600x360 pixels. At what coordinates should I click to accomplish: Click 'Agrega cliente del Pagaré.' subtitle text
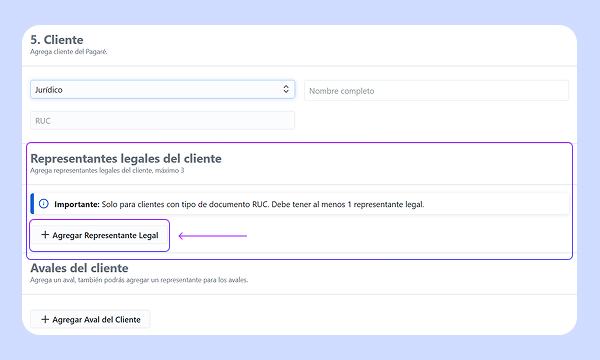pyautogui.click(x=69, y=52)
